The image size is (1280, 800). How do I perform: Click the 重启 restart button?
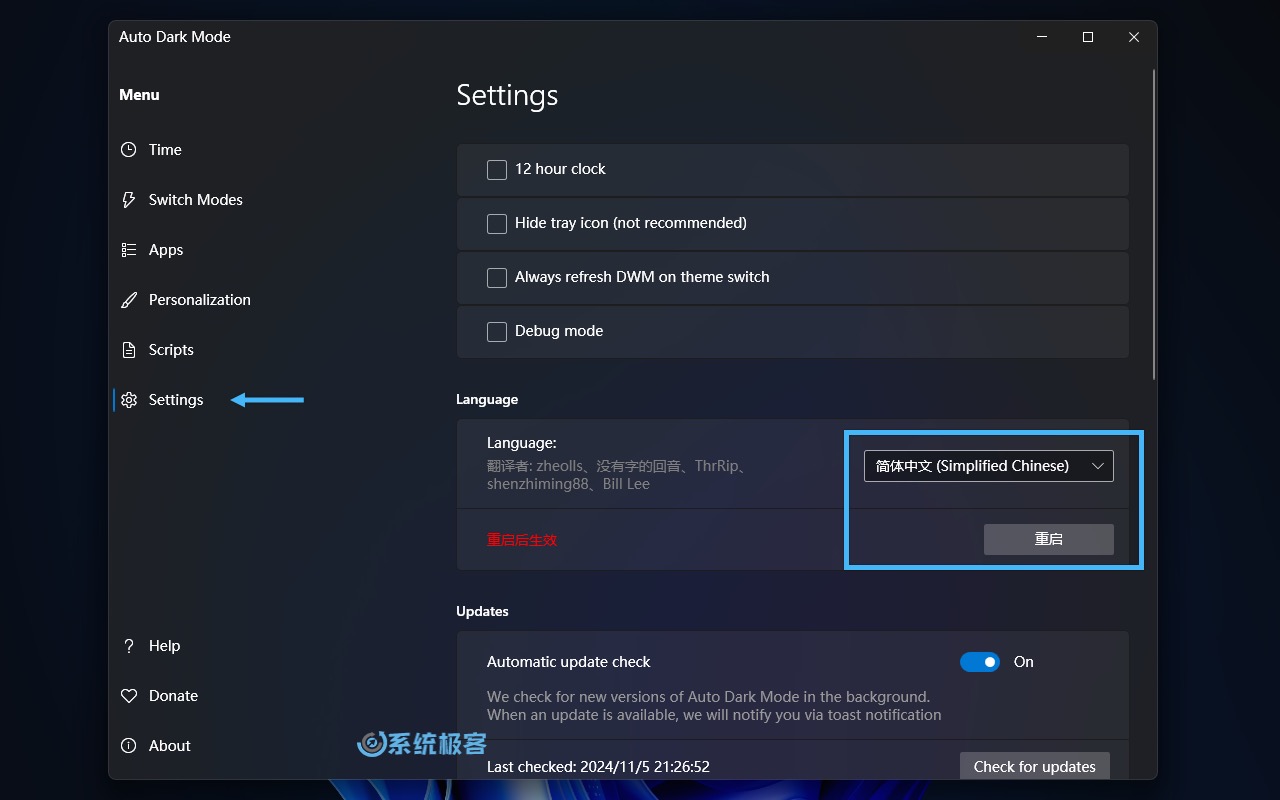1049,539
